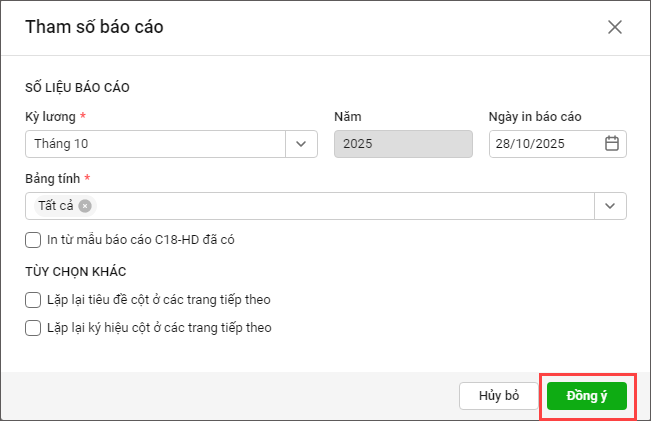Select the "Tất cả" chip label
This screenshot has width=651, height=421.
coord(56,206)
